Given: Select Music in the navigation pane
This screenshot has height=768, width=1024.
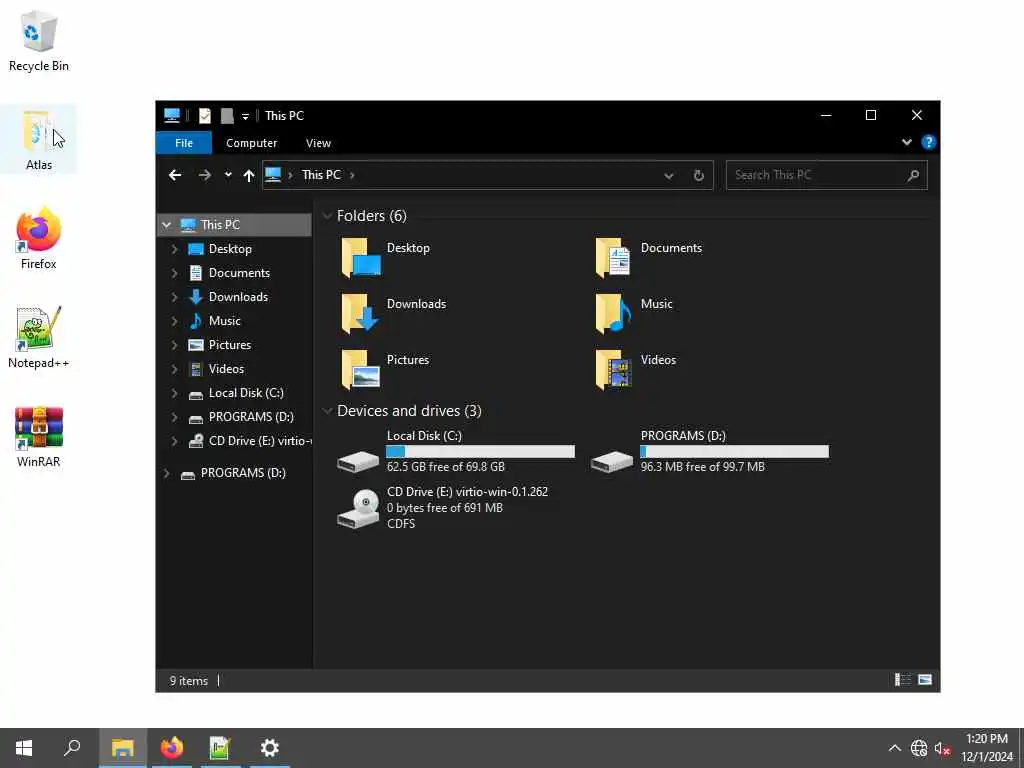Looking at the screenshot, I should [224, 321].
